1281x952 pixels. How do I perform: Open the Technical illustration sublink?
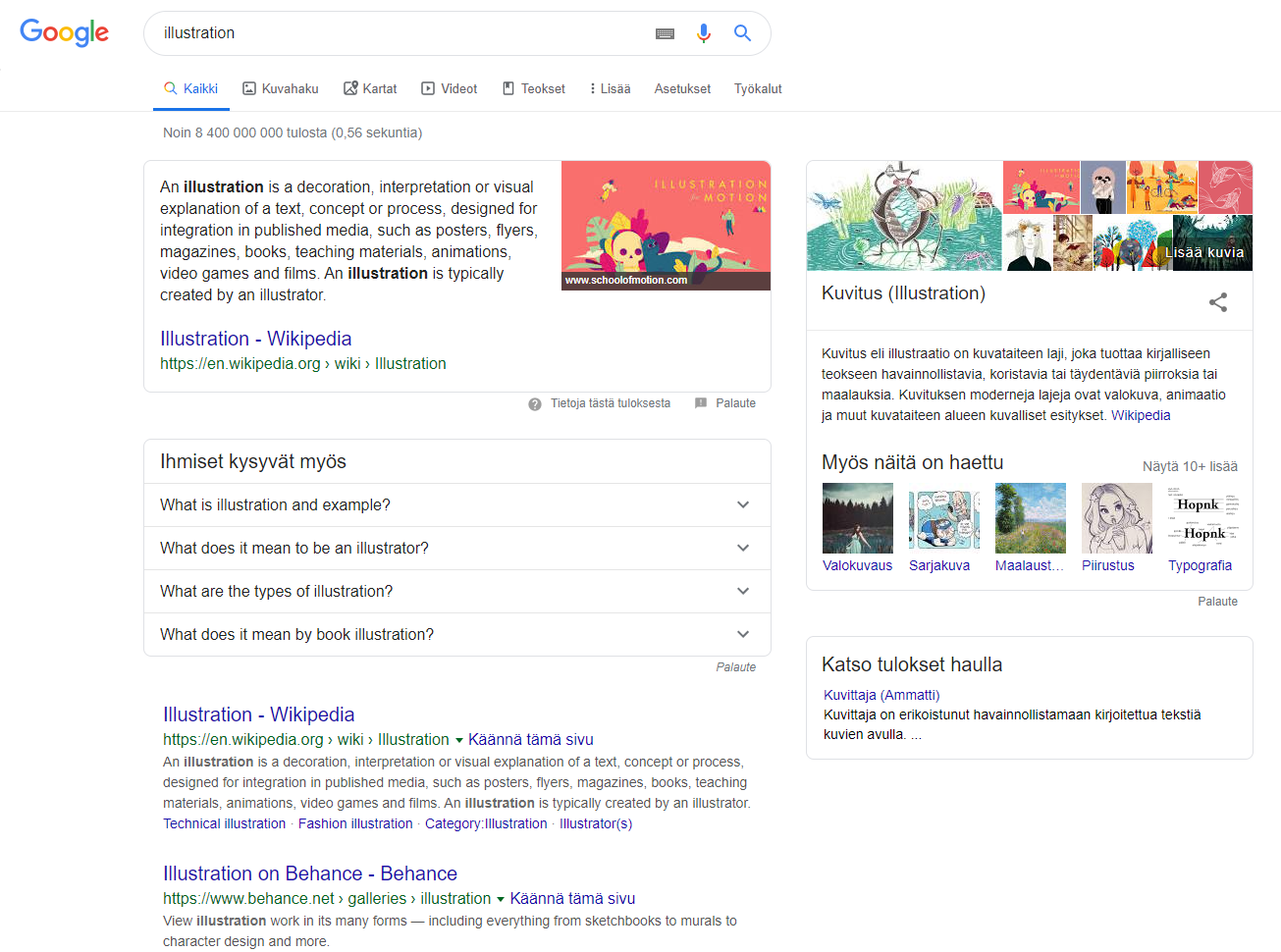coord(225,823)
